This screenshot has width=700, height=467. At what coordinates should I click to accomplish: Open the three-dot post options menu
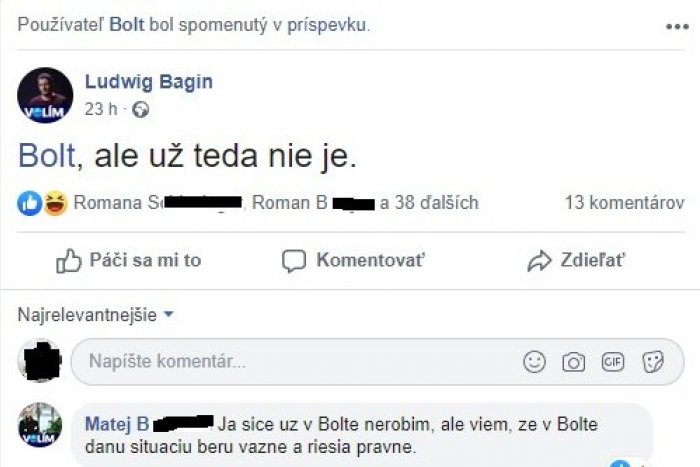tap(676, 26)
